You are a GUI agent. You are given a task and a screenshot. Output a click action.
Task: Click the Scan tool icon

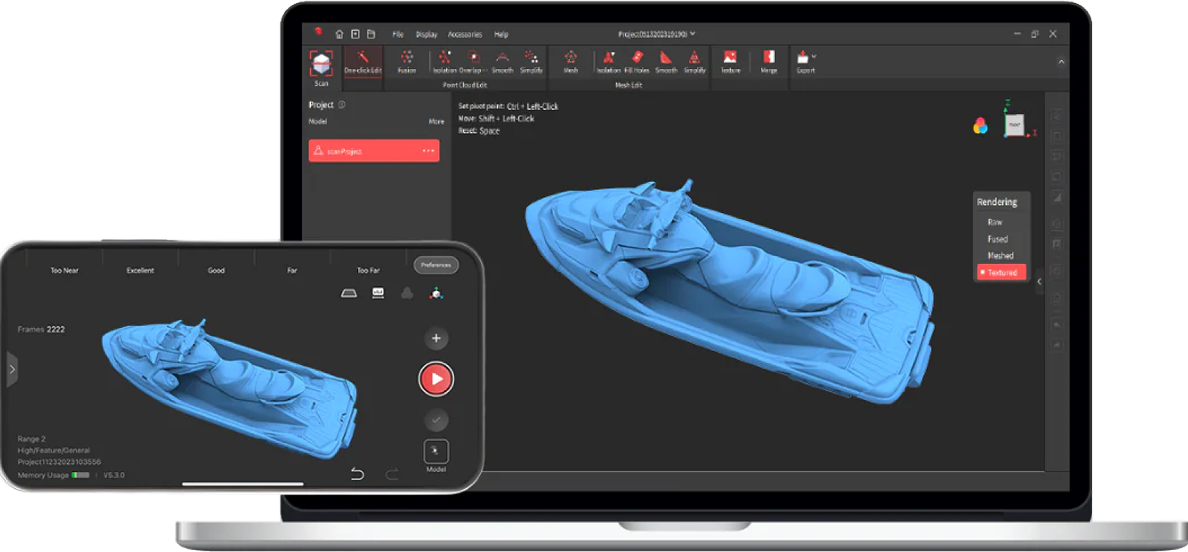(321, 64)
